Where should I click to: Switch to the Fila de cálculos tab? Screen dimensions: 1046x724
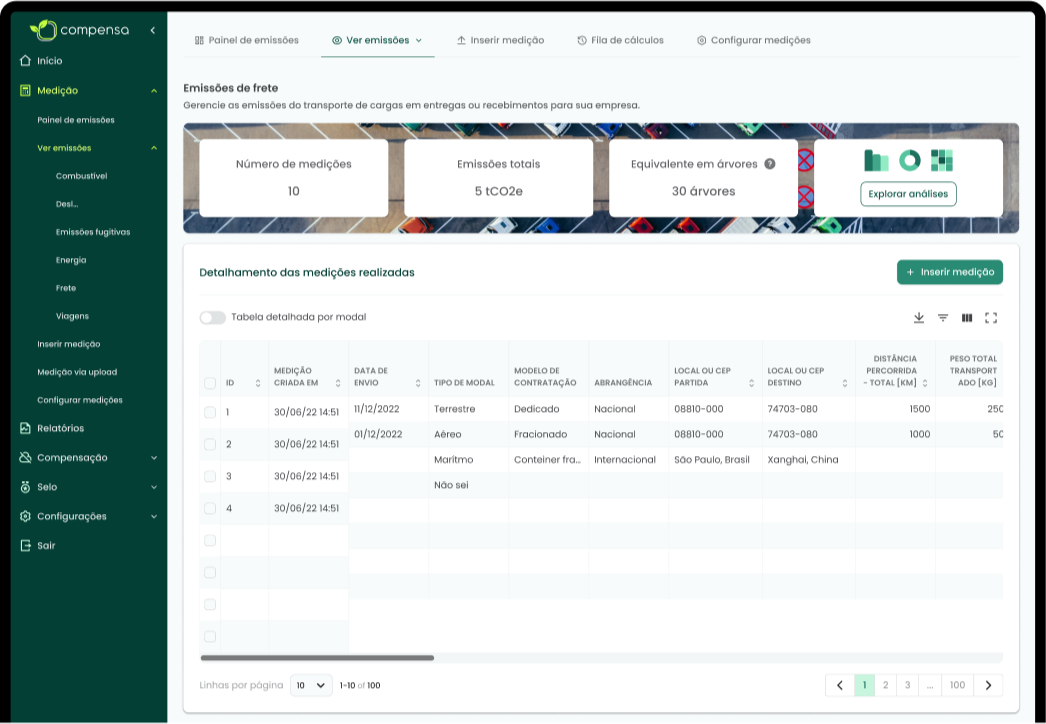(620, 40)
